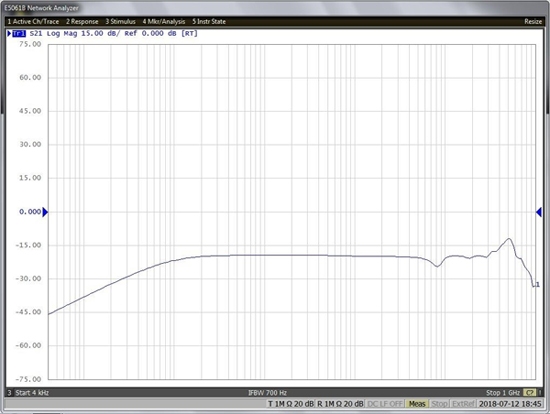Screen dimensions: 550x414
Task: Click the Stop status indicator
Action: 439,404
